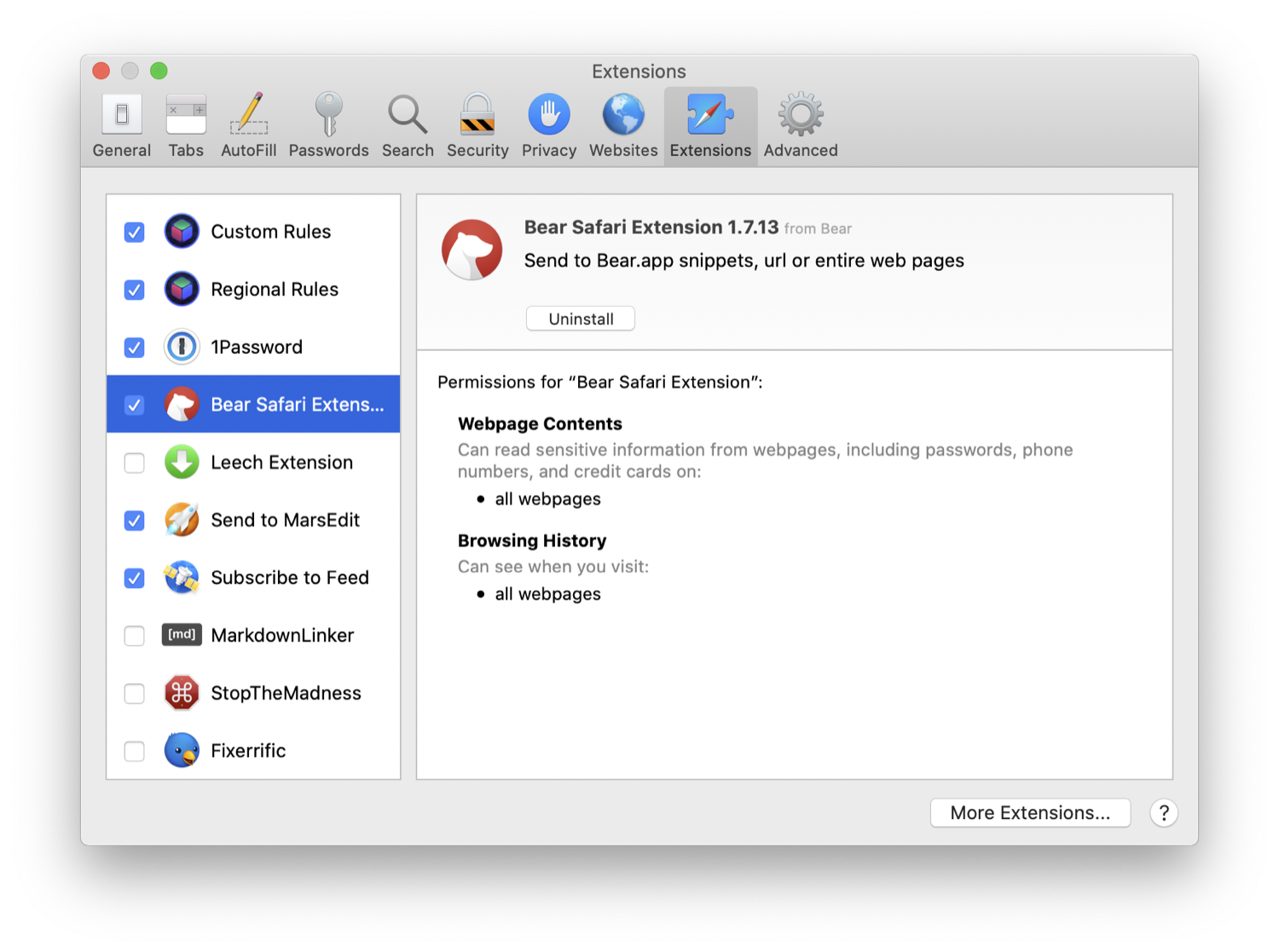The width and height of the screenshot is (1279, 952).
Task: Disable the Regional Rules extension checkbox
Action: click(134, 290)
